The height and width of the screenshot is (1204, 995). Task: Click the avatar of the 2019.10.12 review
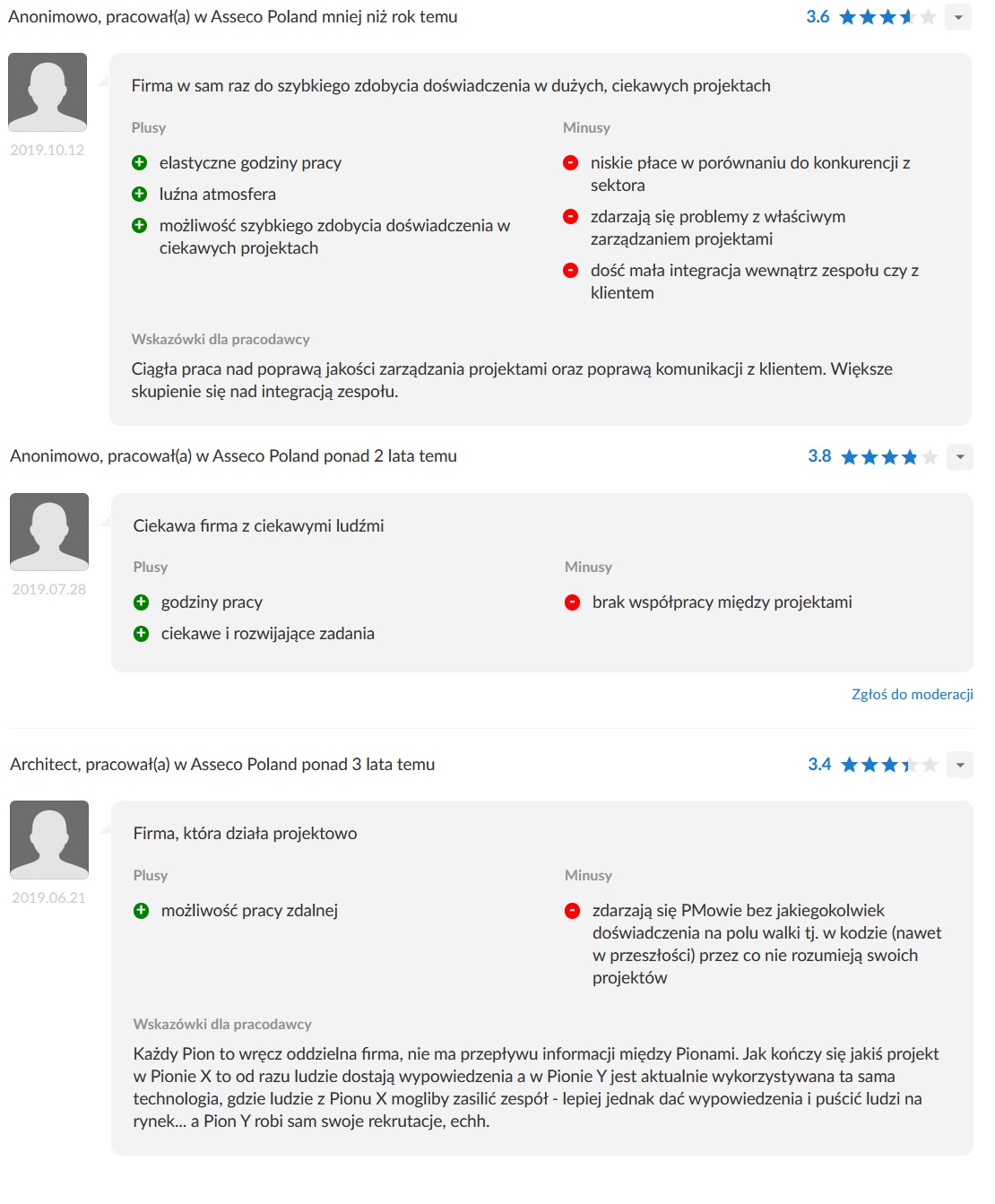pos(48,92)
